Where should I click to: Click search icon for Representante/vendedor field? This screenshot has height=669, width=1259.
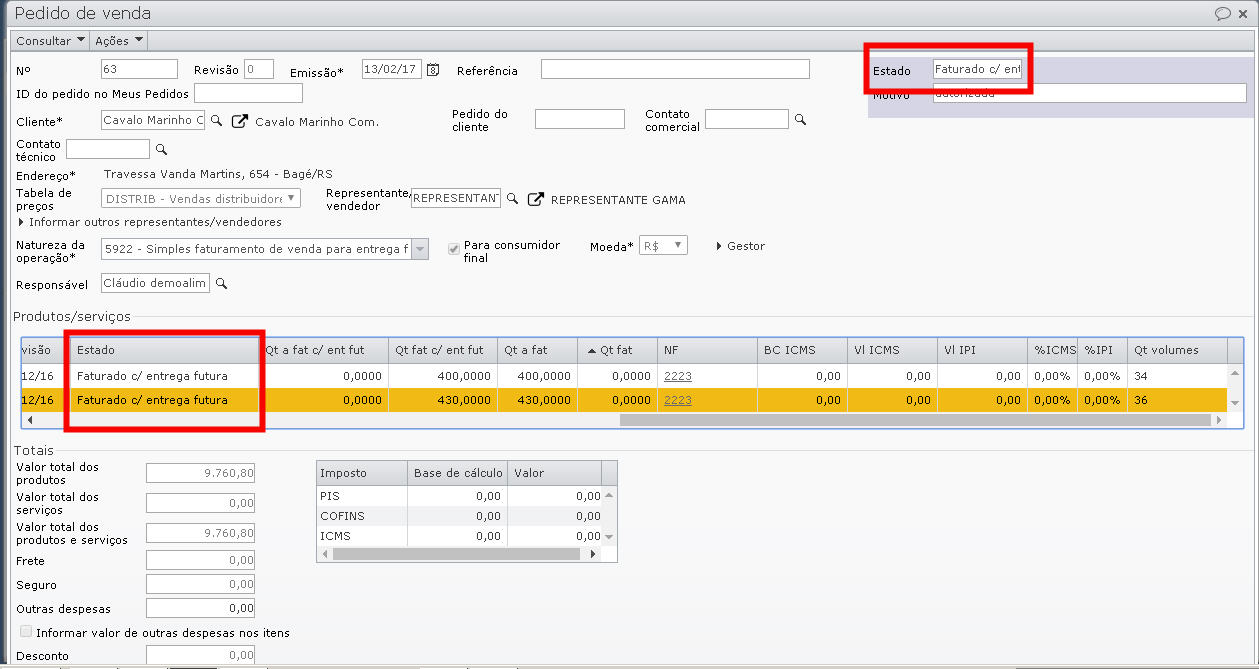[512, 199]
